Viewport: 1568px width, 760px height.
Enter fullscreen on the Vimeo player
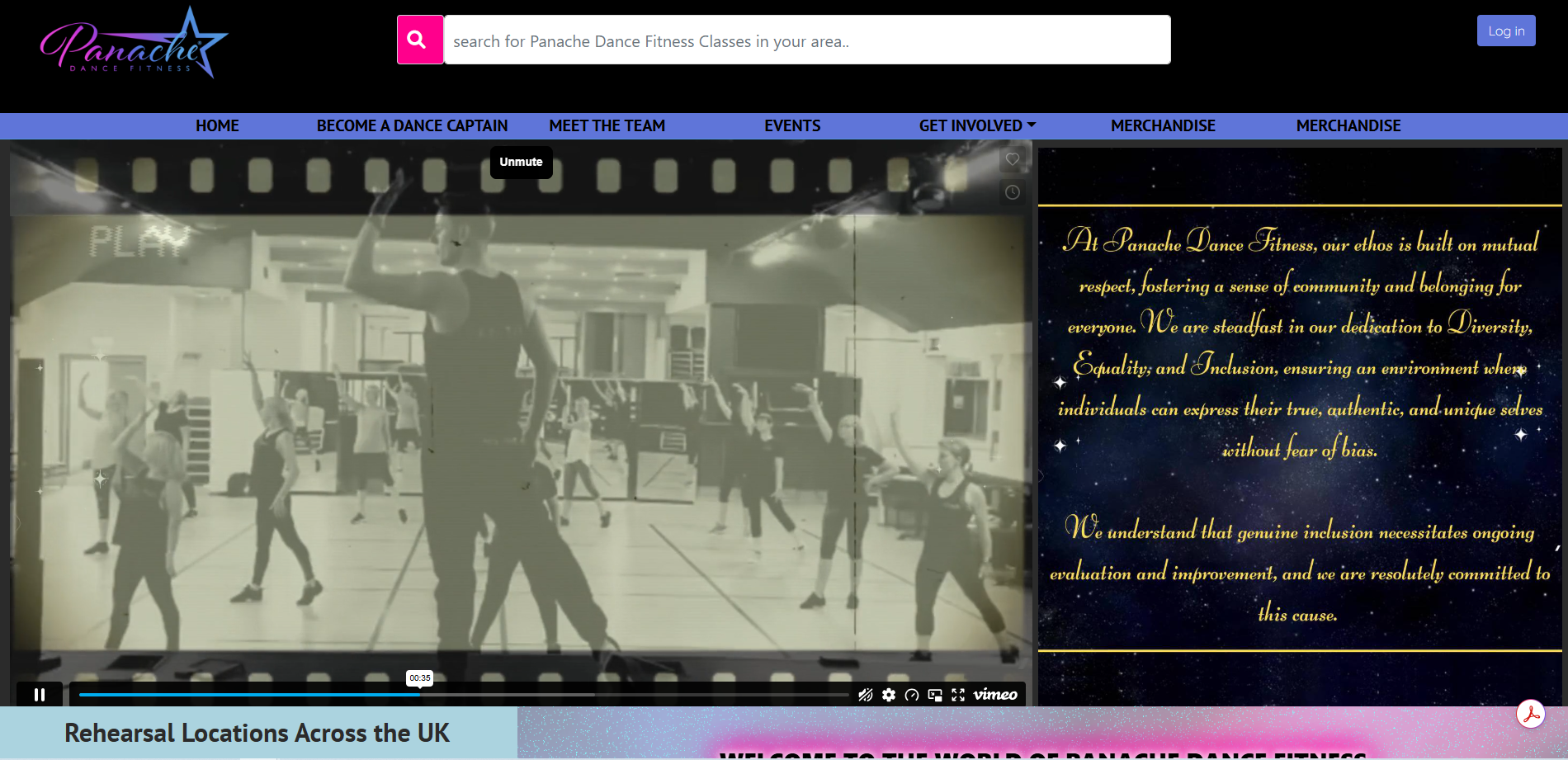(958, 695)
